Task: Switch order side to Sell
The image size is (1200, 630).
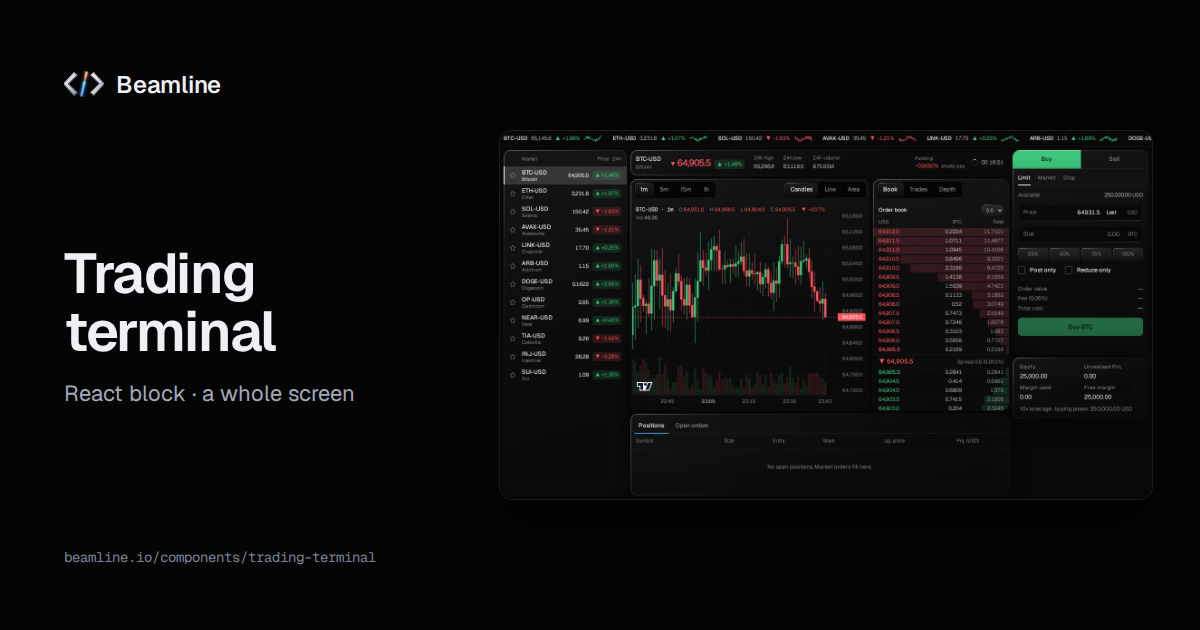Action: [1114, 159]
